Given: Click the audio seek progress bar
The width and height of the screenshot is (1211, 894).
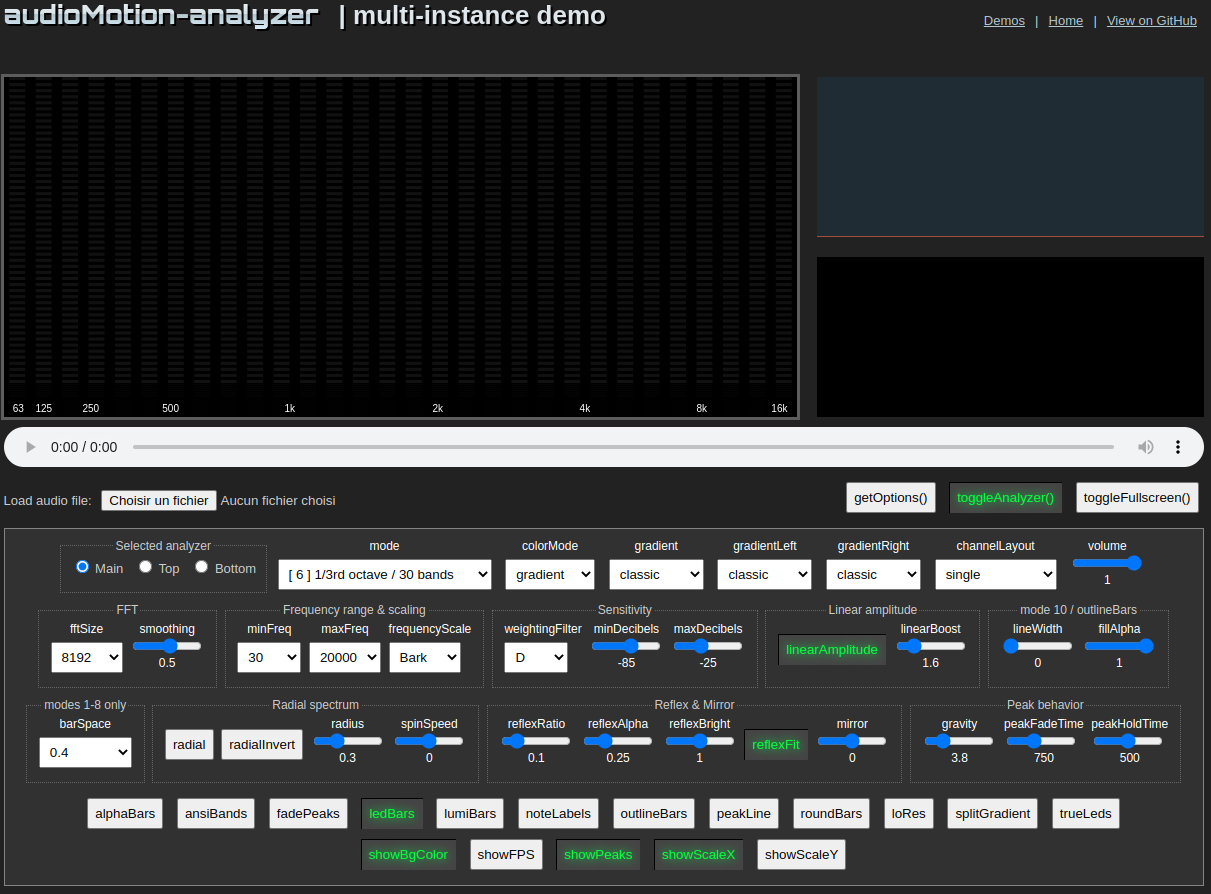Looking at the screenshot, I should click(x=622, y=447).
